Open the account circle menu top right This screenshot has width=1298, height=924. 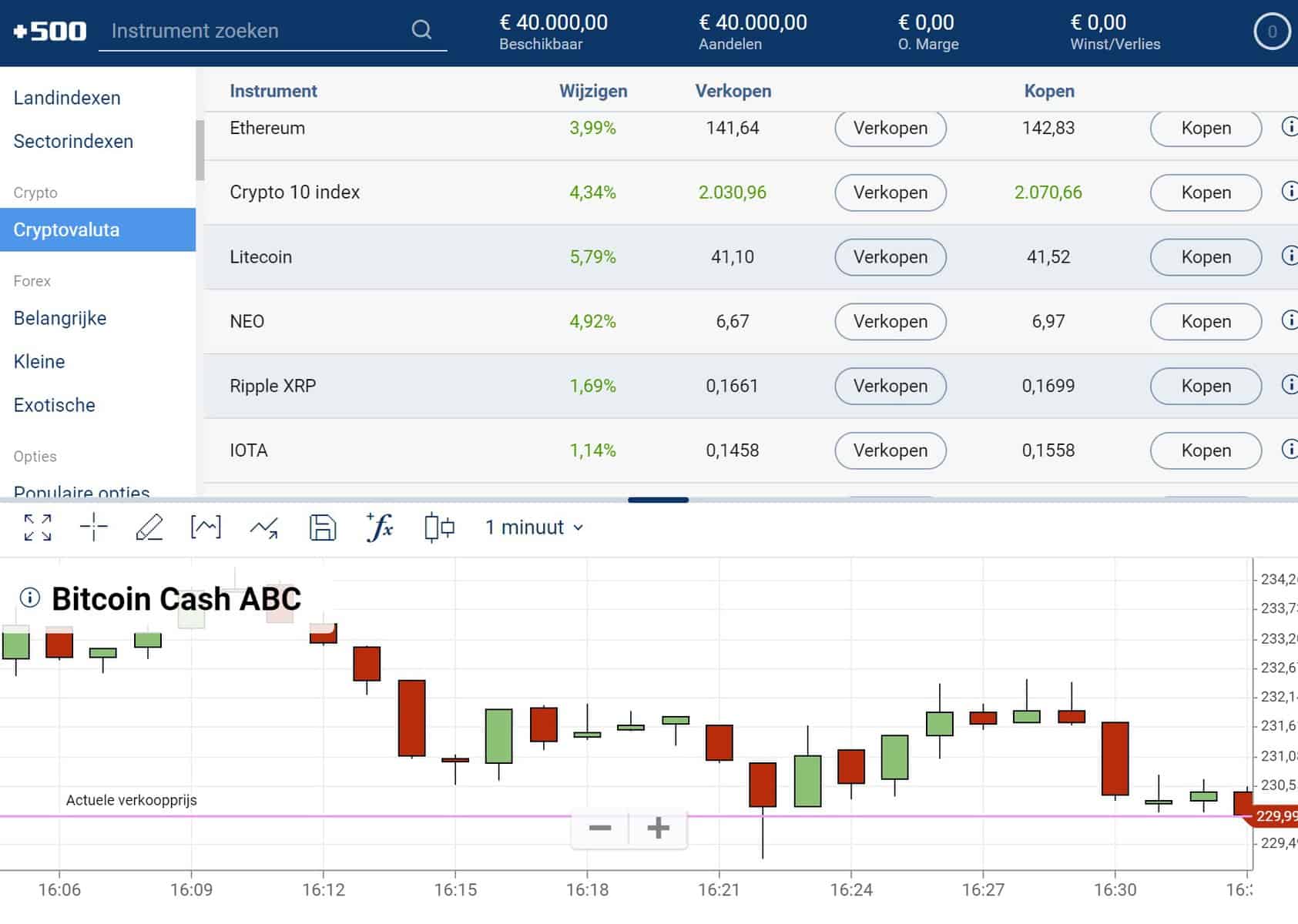(1272, 32)
